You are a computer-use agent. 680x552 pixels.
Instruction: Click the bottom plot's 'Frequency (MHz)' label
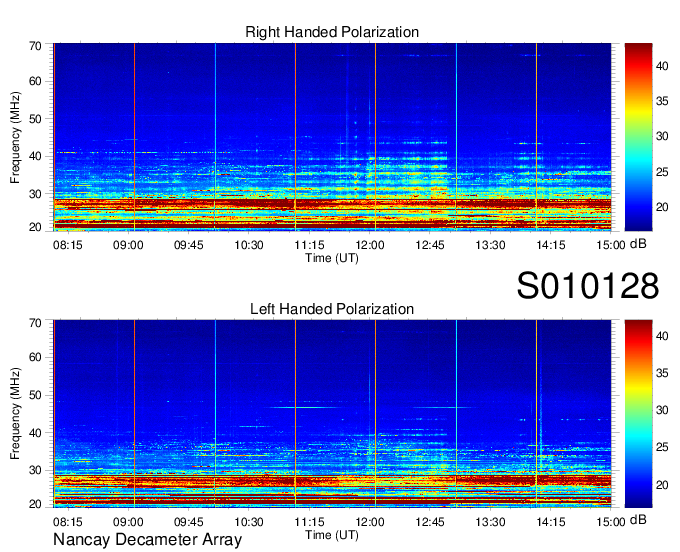[15, 413]
